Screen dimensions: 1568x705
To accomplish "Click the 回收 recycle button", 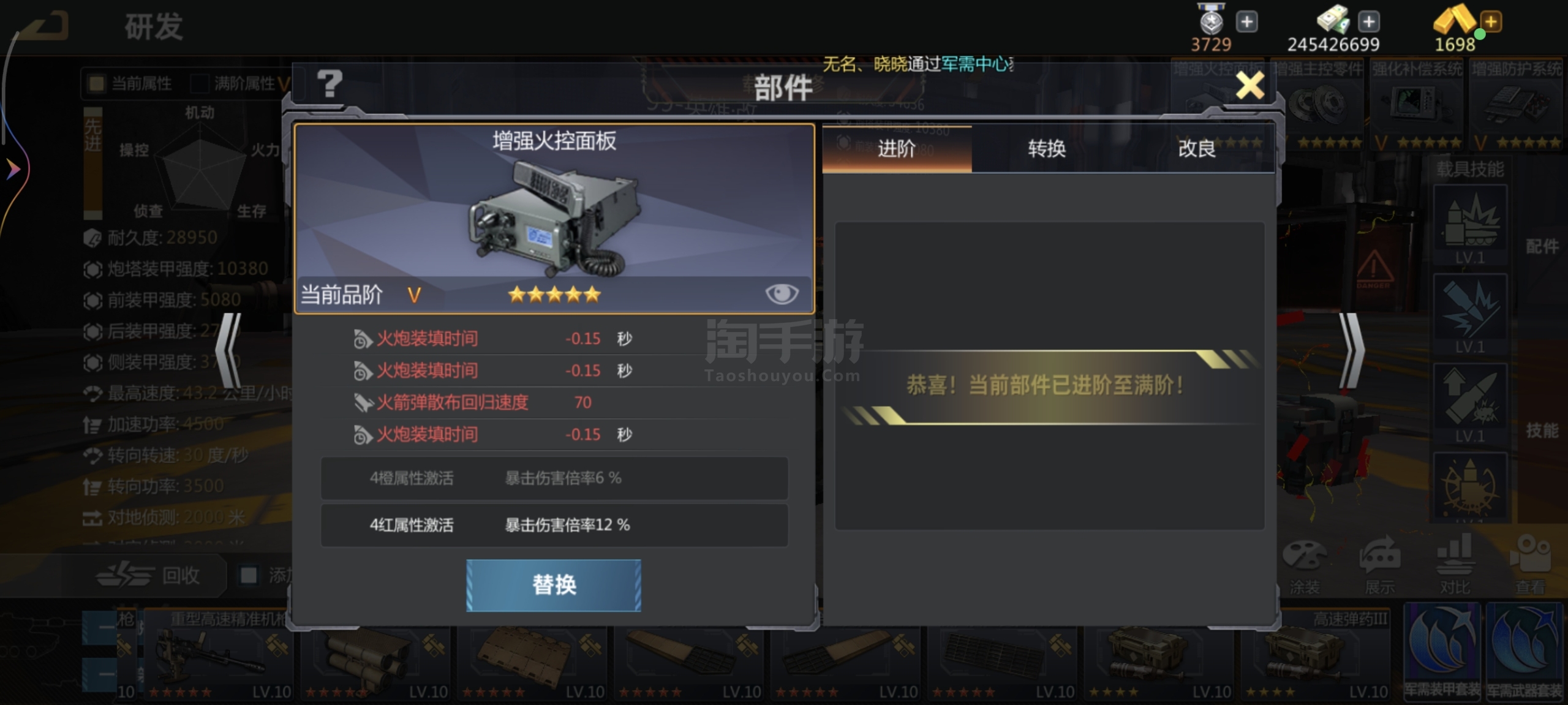I will (x=150, y=575).
